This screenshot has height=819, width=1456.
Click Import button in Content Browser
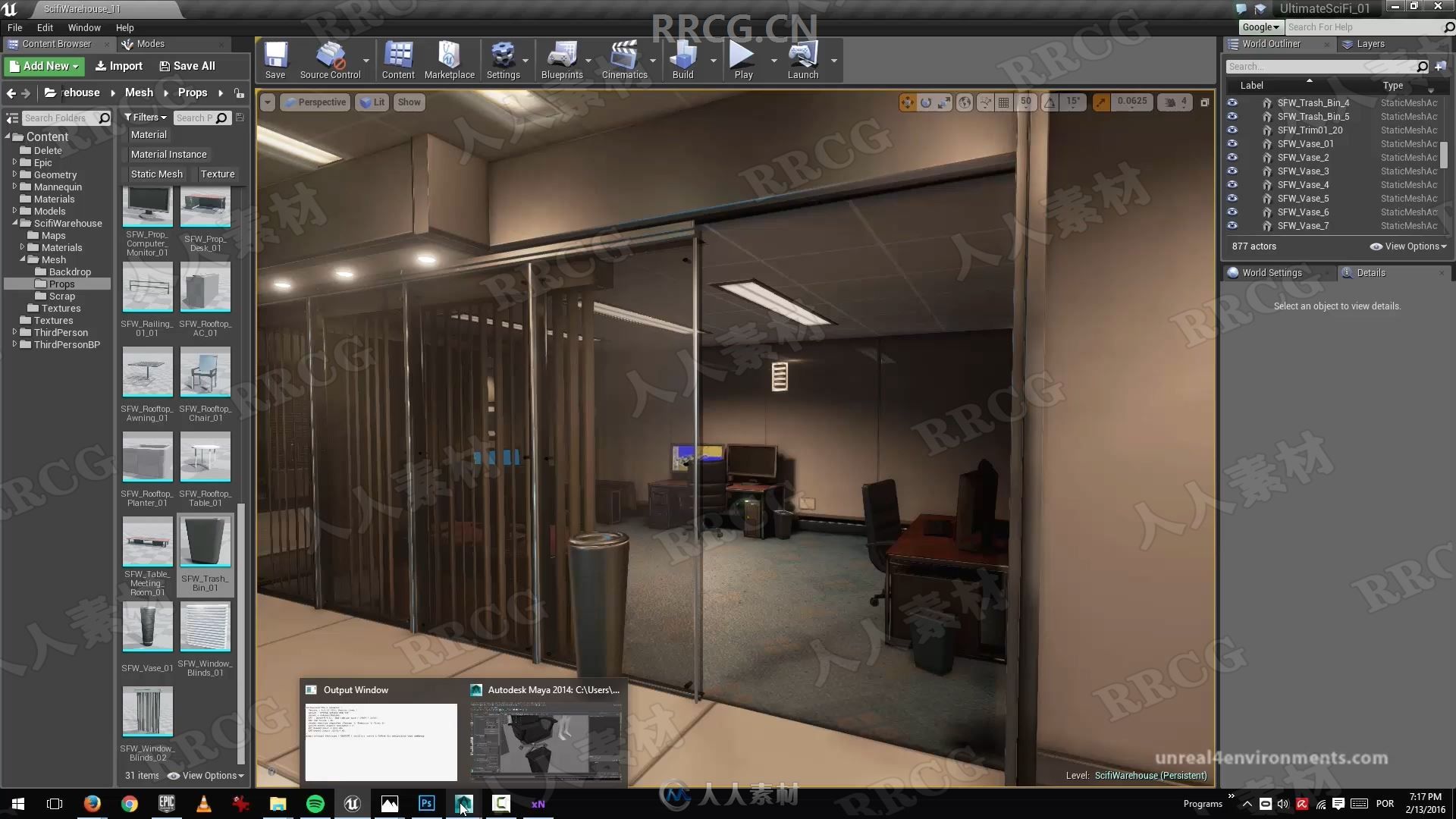point(118,66)
